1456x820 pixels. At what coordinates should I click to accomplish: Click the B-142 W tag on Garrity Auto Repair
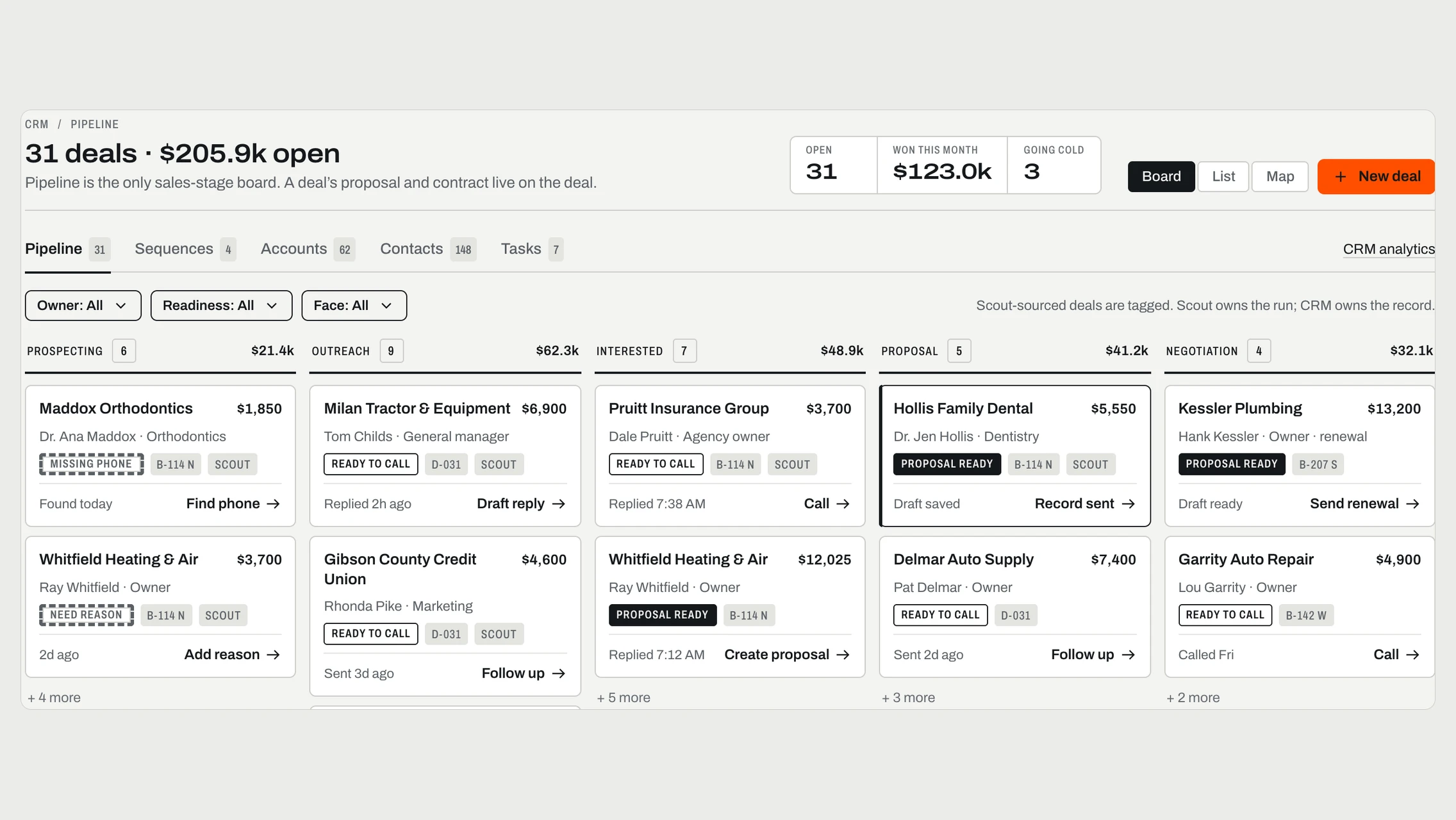[1306, 615]
